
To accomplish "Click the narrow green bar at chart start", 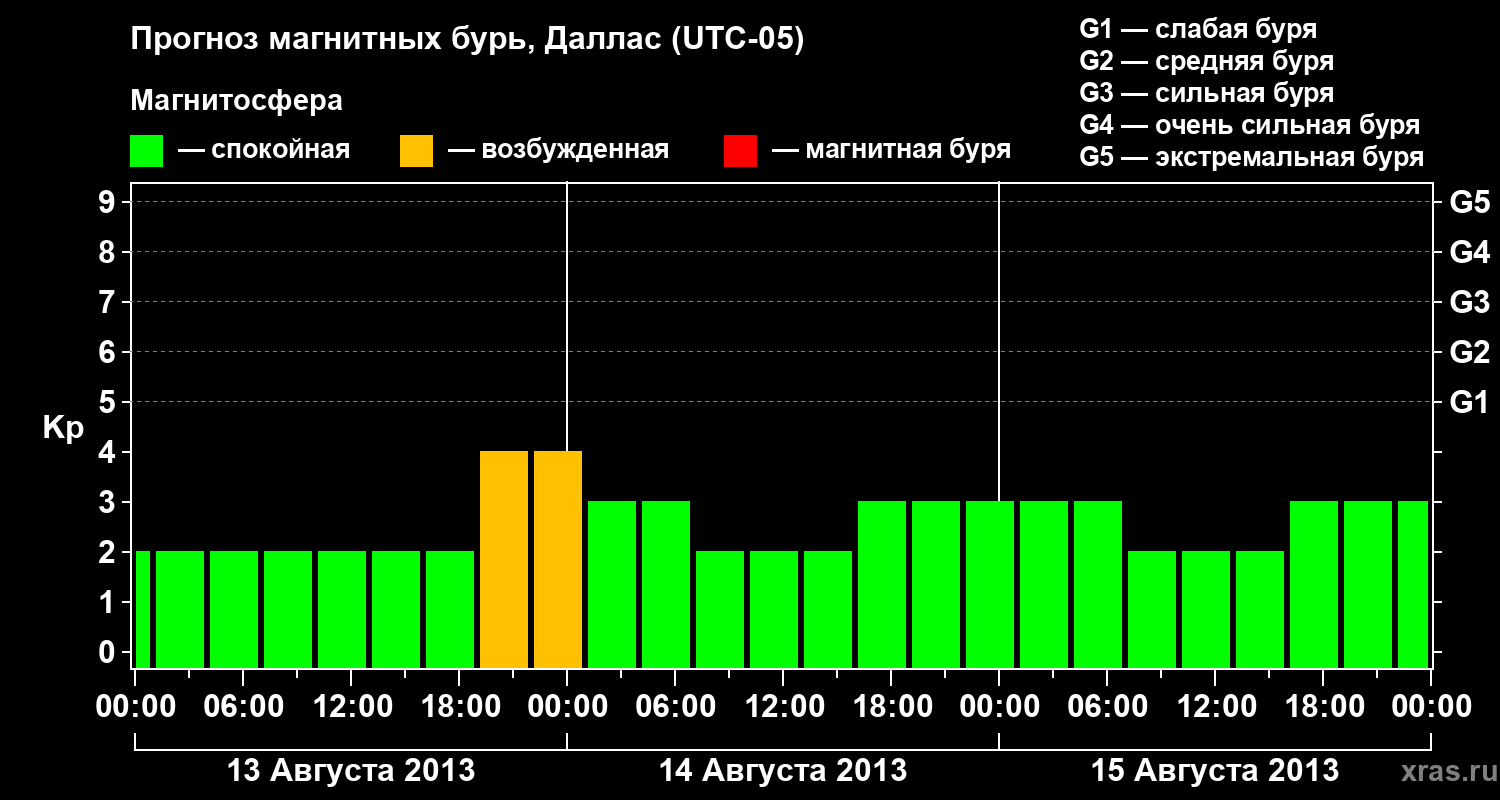I will (x=142, y=609).
